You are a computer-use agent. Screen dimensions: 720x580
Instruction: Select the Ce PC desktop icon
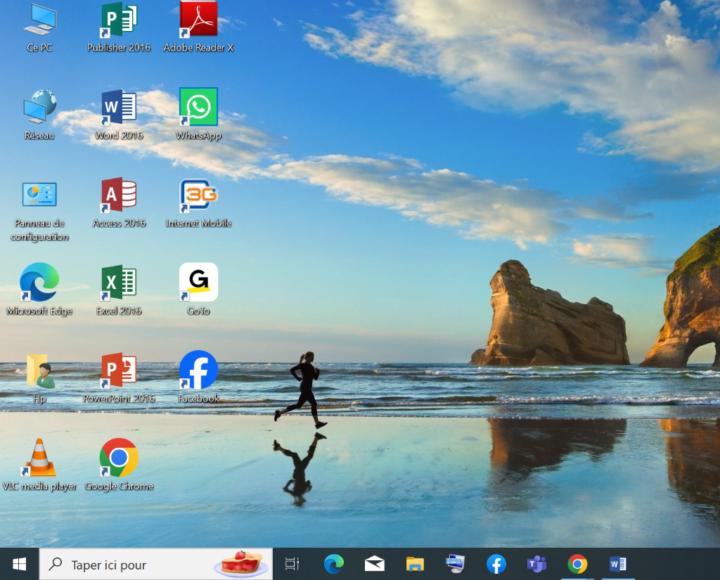click(39, 19)
